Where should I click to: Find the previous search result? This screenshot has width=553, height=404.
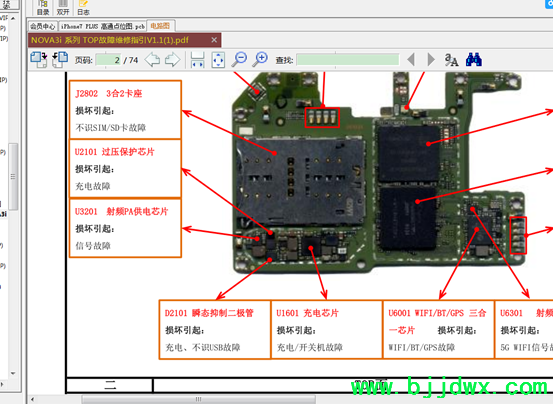411,60
